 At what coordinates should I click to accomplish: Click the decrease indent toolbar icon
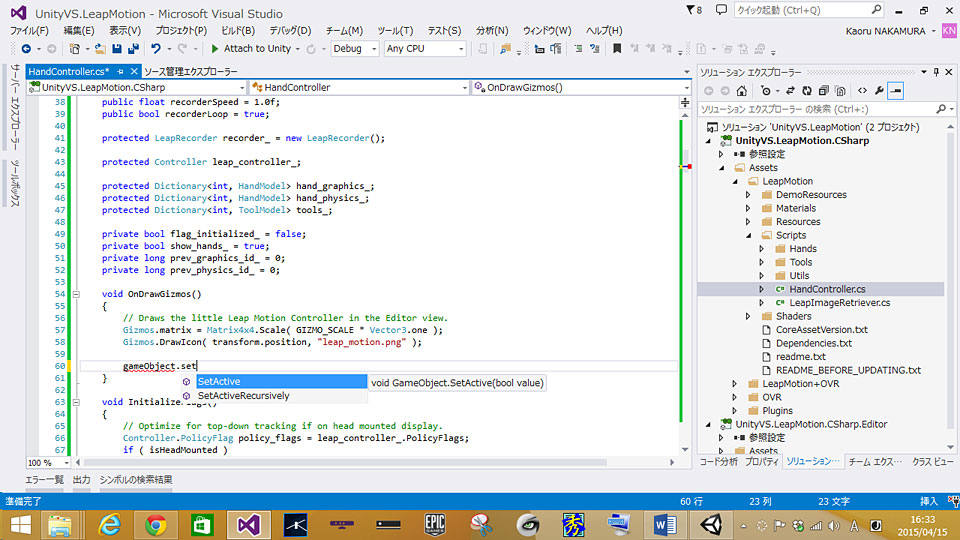tap(539, 48)
